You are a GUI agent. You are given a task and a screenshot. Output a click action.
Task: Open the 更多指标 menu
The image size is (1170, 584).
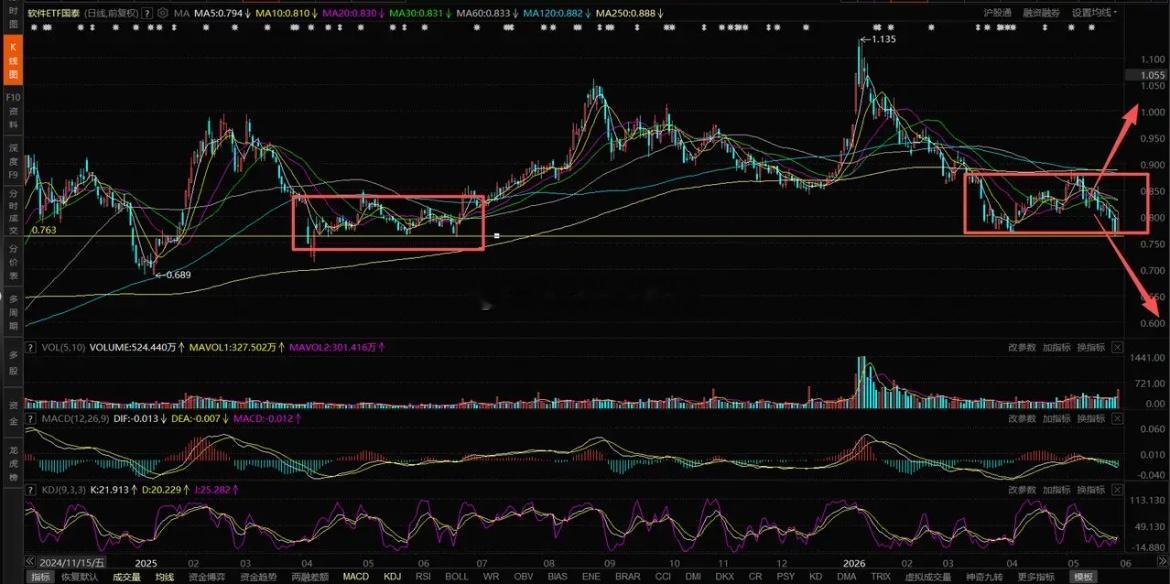coord(1035,577)
